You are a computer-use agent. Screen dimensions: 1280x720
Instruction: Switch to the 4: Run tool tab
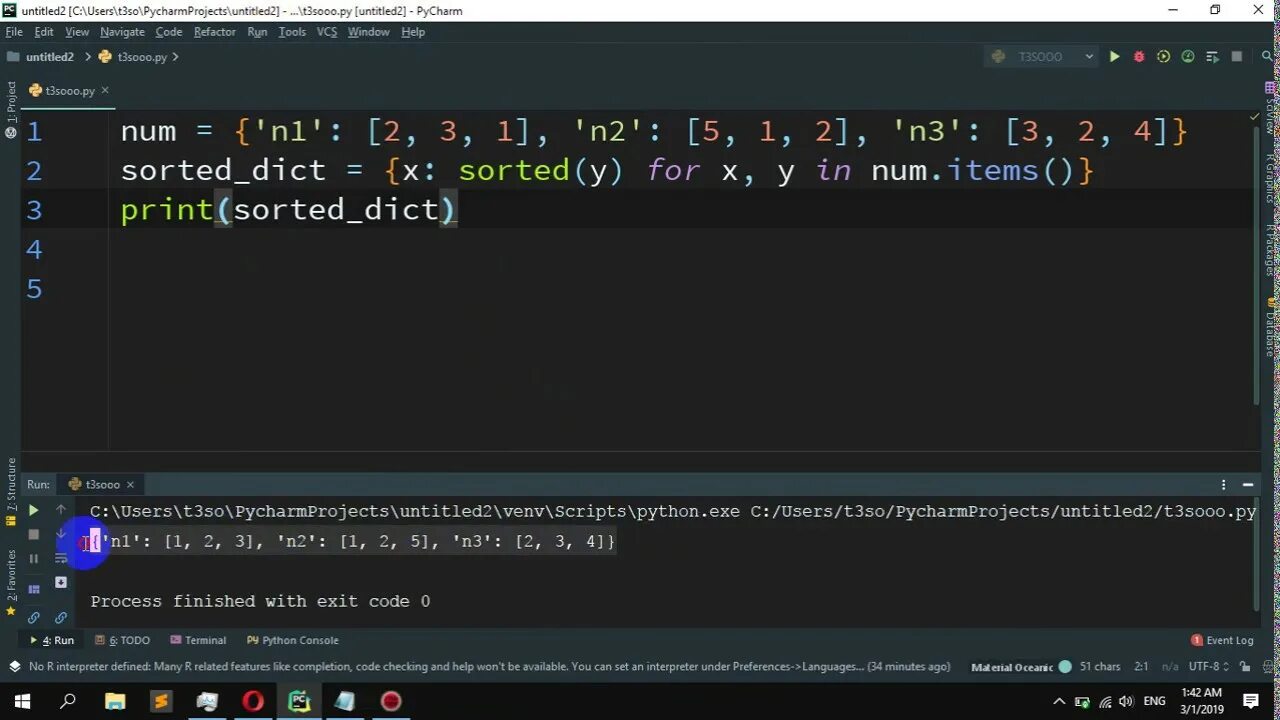coord(52,640)
